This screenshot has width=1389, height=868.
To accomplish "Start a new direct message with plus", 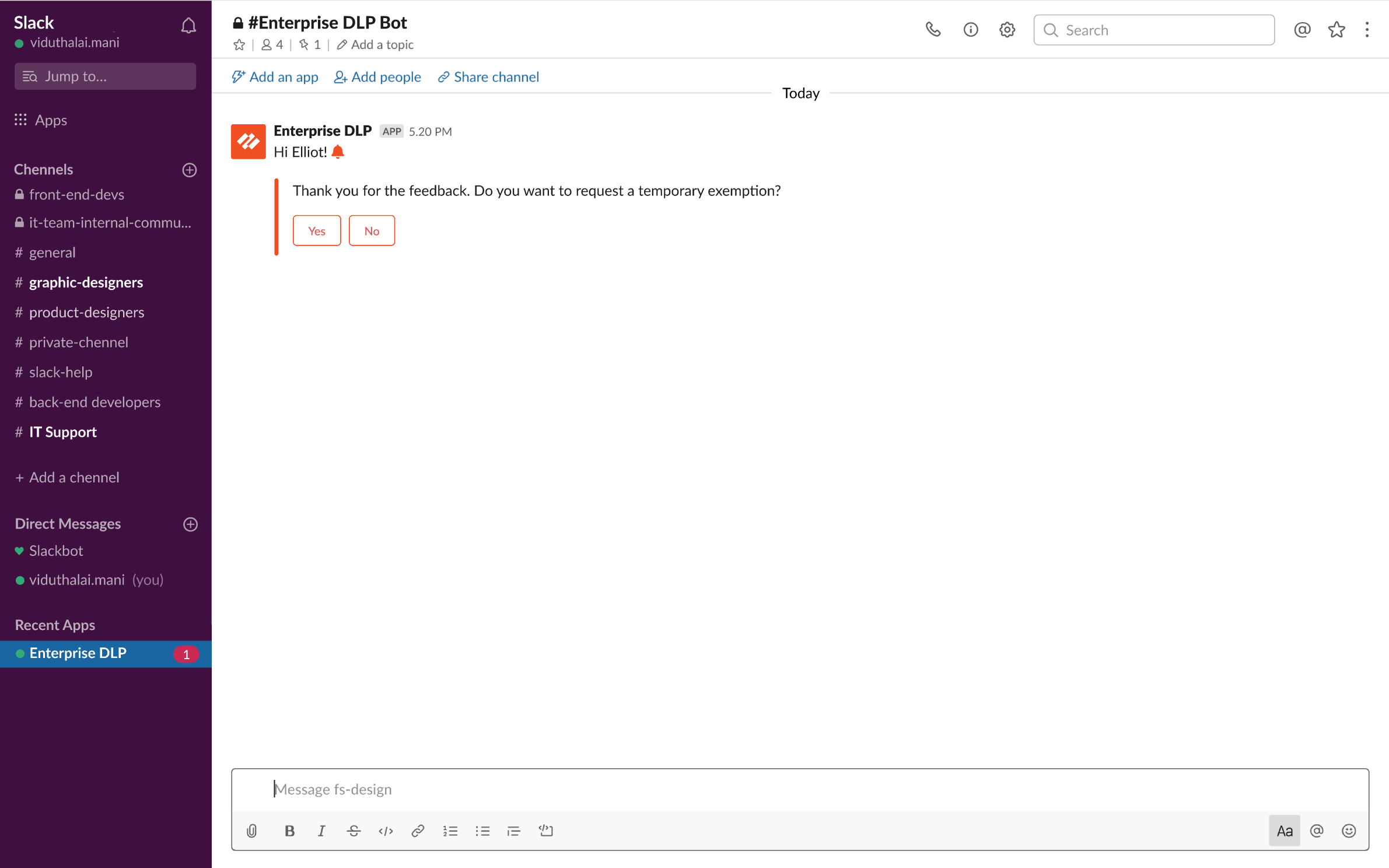I will [x=190, y=524].
